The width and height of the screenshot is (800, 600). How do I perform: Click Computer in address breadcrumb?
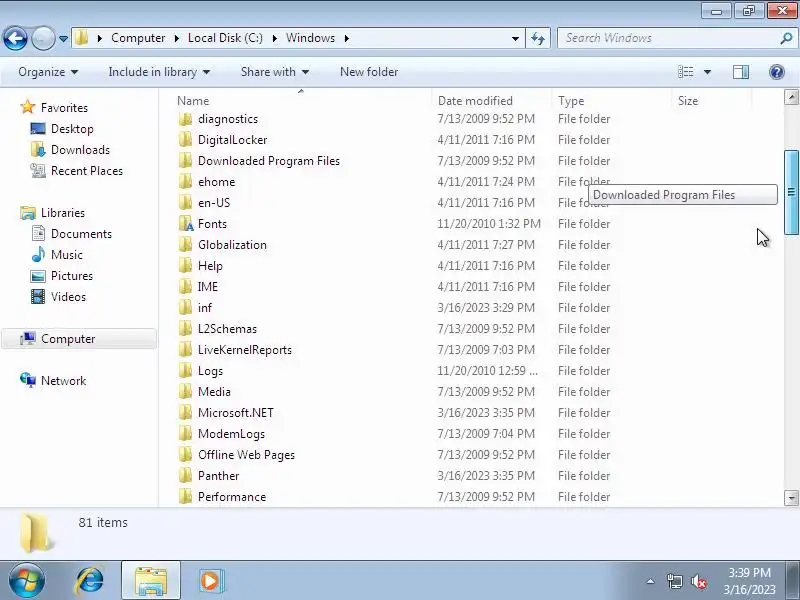(138, 38)
